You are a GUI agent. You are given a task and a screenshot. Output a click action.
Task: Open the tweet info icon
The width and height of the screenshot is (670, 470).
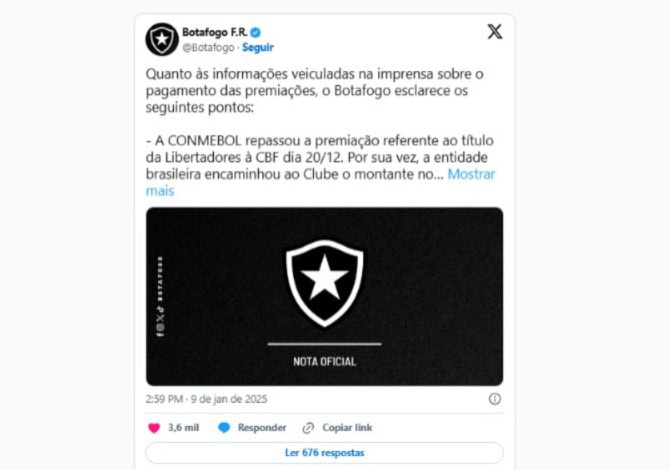click(x=494, y=399)
